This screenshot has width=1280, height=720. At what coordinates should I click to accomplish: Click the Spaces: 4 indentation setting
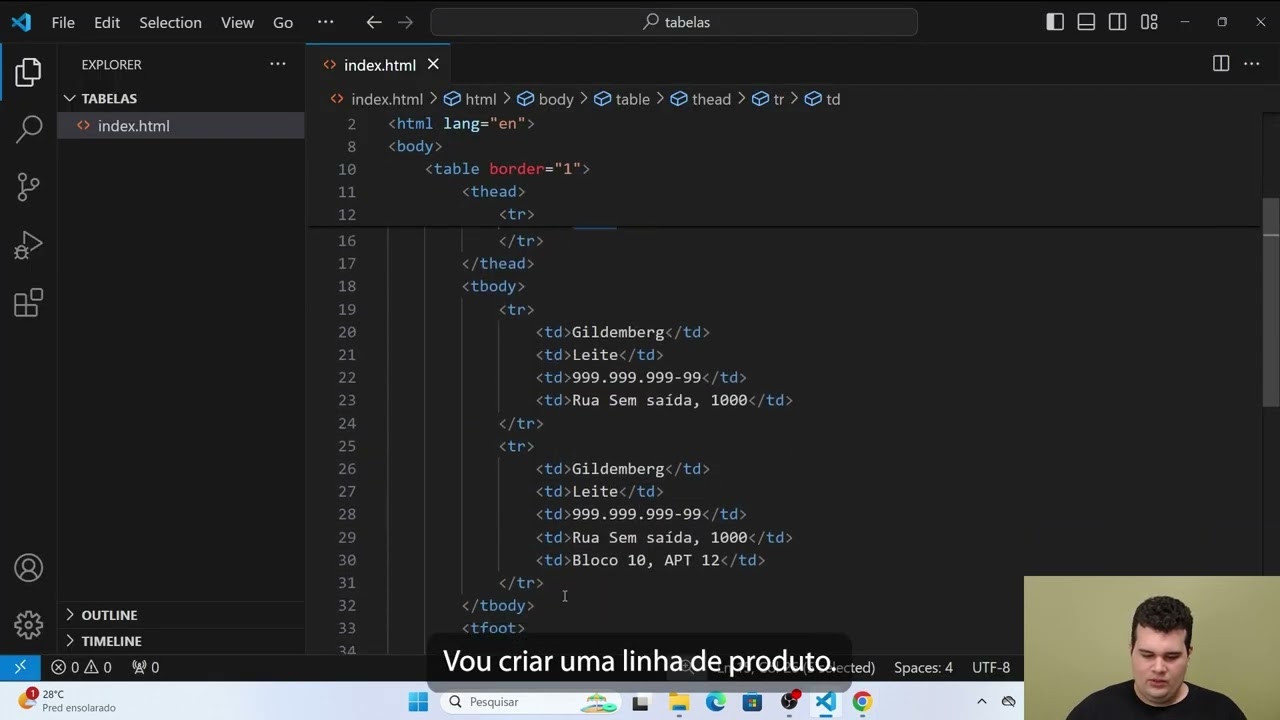(x=923, y=667)
